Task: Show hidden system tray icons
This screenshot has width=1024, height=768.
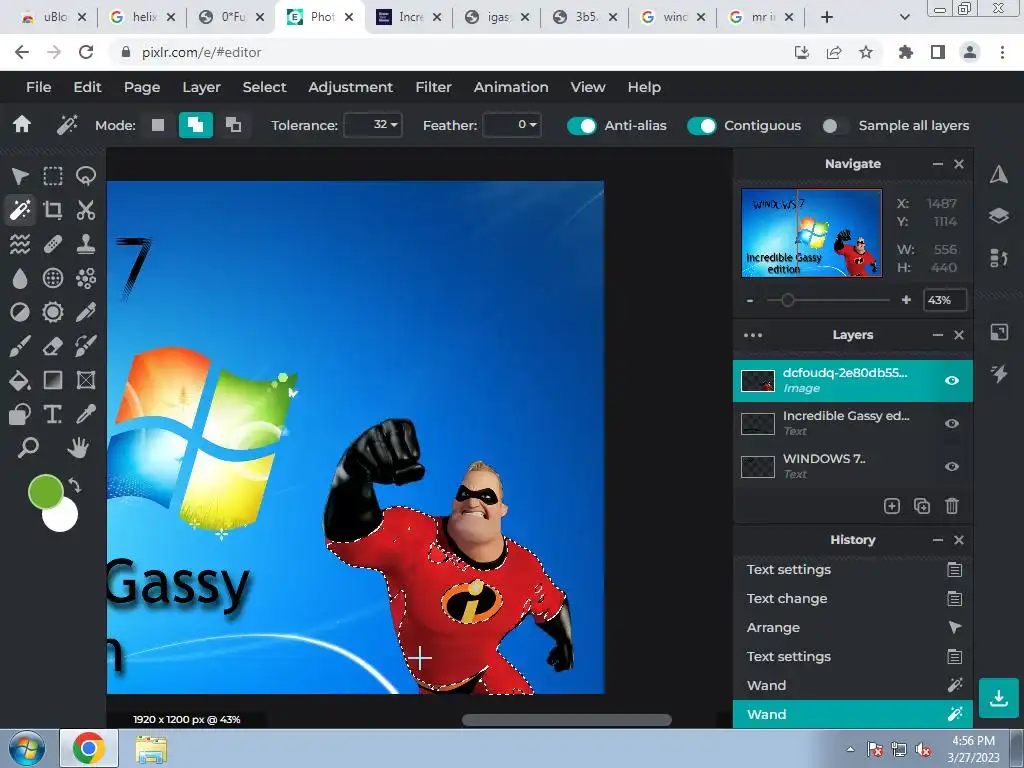Action: pos(850,749)
